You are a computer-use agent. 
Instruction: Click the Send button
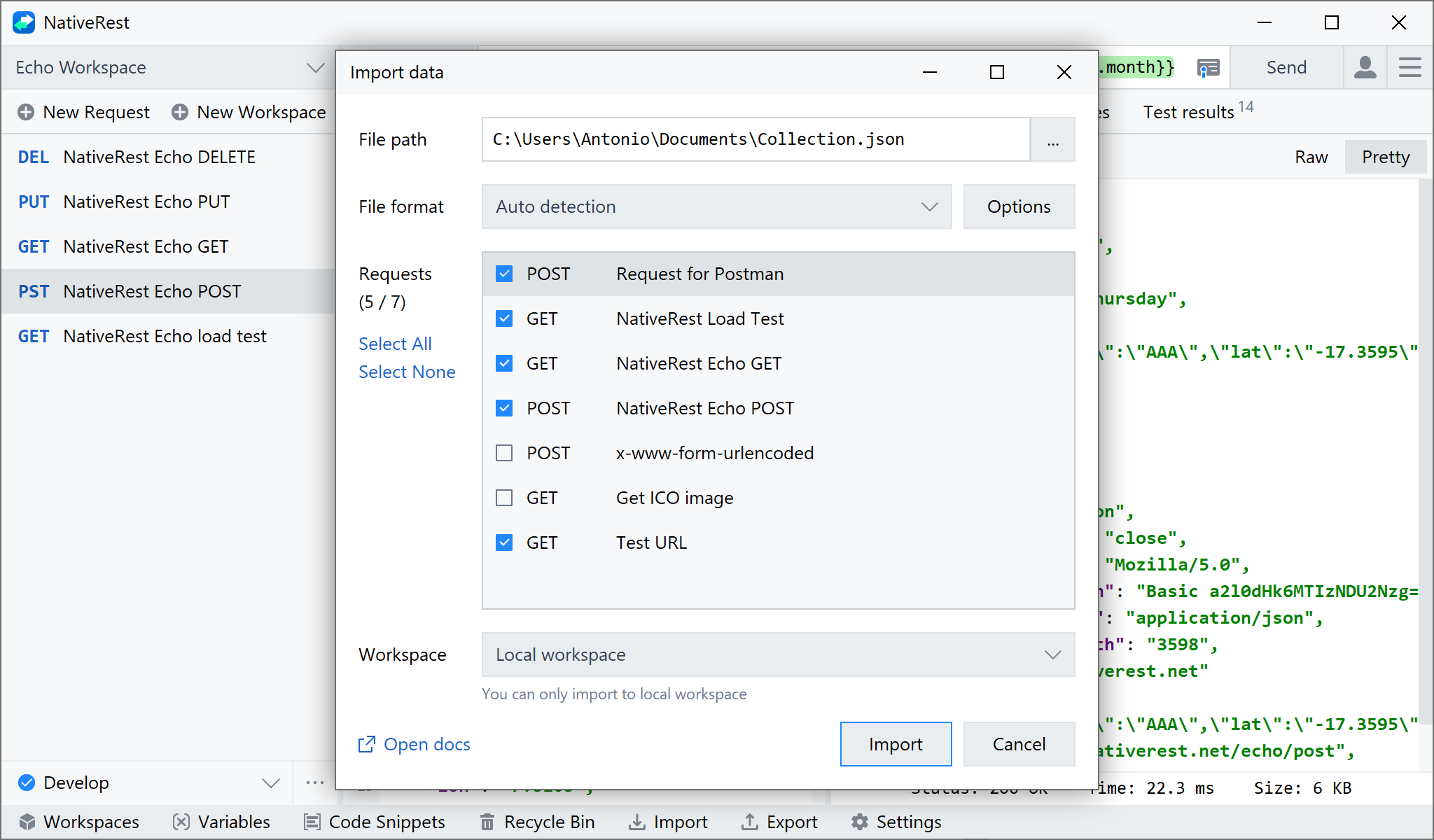pyautogui.click(x=1286, y=67)
